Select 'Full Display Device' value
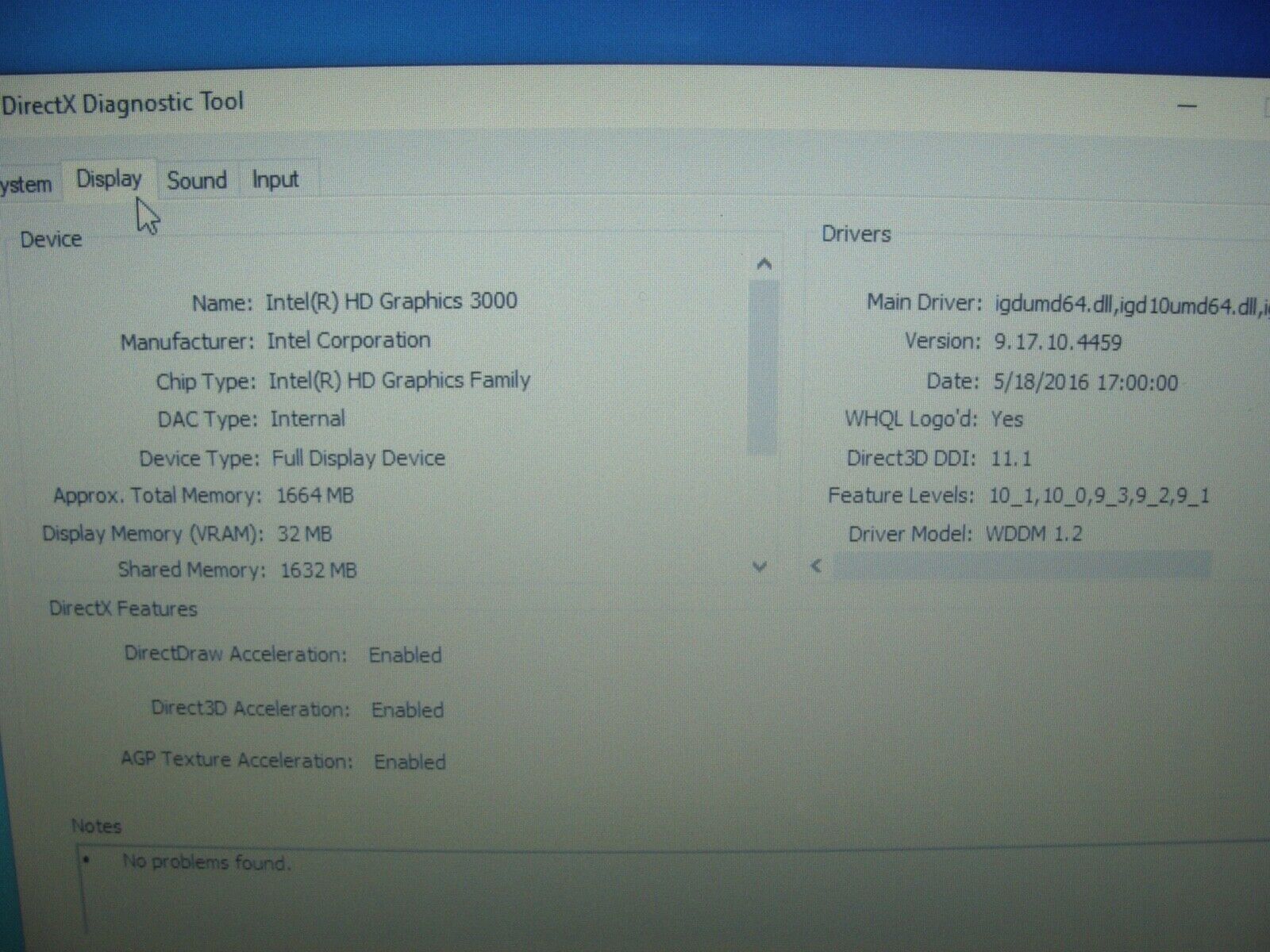Image resolution: width=1270 pixels, height=952 pixels. (359, 458)
